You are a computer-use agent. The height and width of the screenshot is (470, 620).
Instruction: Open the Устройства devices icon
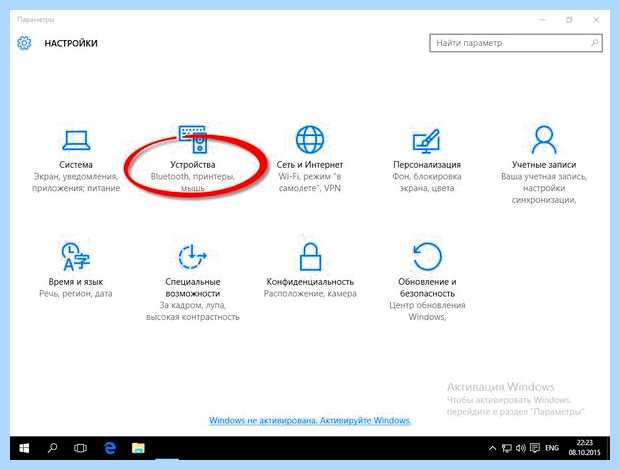[x=193, y=139]
